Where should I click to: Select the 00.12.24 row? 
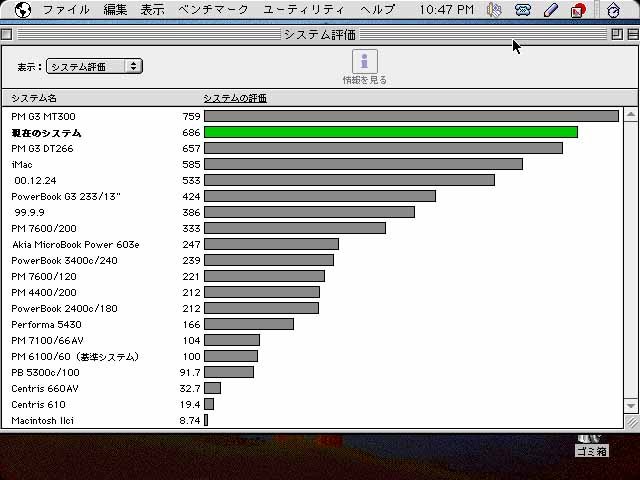pos(312,180)
